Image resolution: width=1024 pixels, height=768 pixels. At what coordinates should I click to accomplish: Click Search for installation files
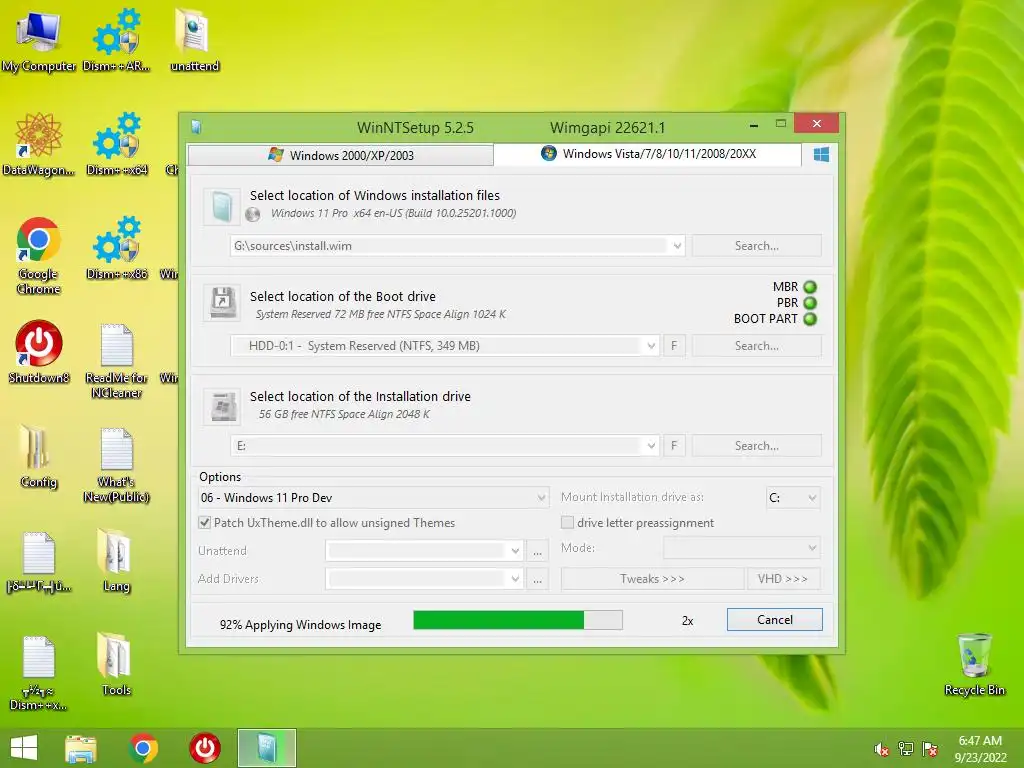[x=757, y=246]
